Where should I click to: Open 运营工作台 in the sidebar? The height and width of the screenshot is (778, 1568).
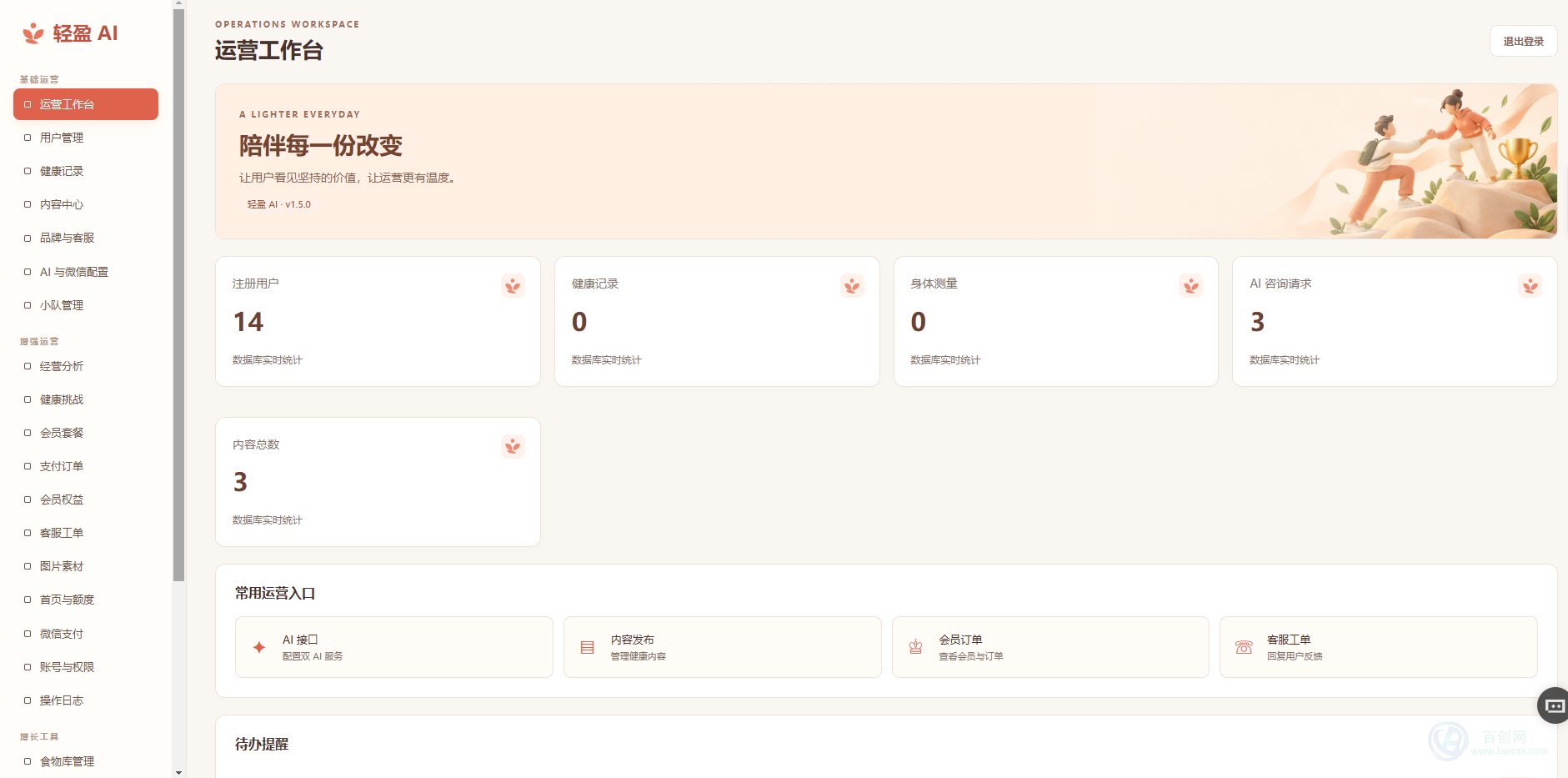[86, 104]
